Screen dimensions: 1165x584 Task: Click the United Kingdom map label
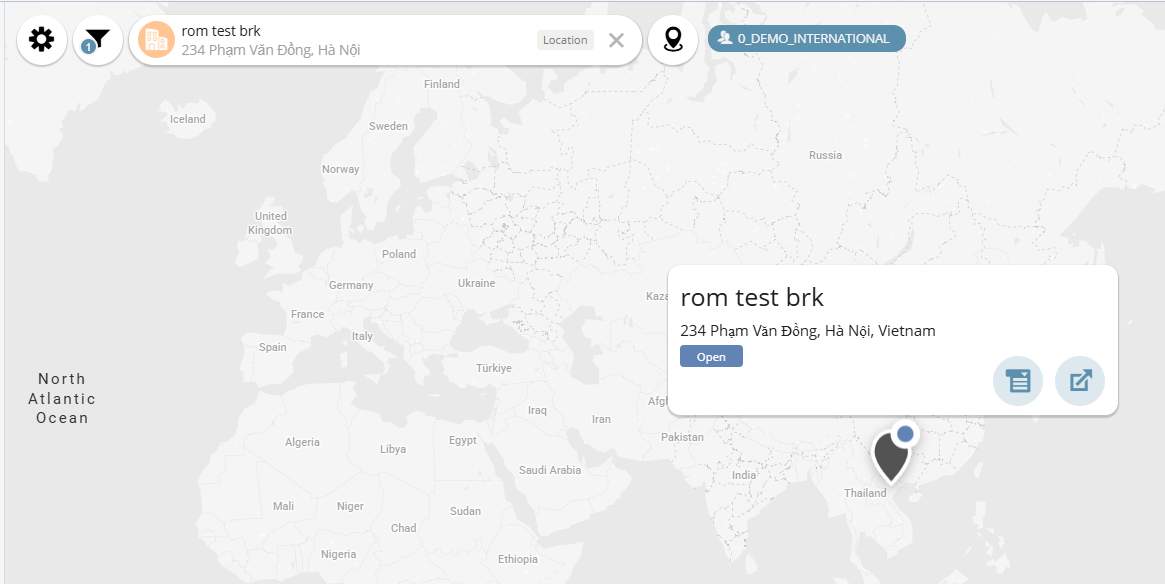(270, 223)
